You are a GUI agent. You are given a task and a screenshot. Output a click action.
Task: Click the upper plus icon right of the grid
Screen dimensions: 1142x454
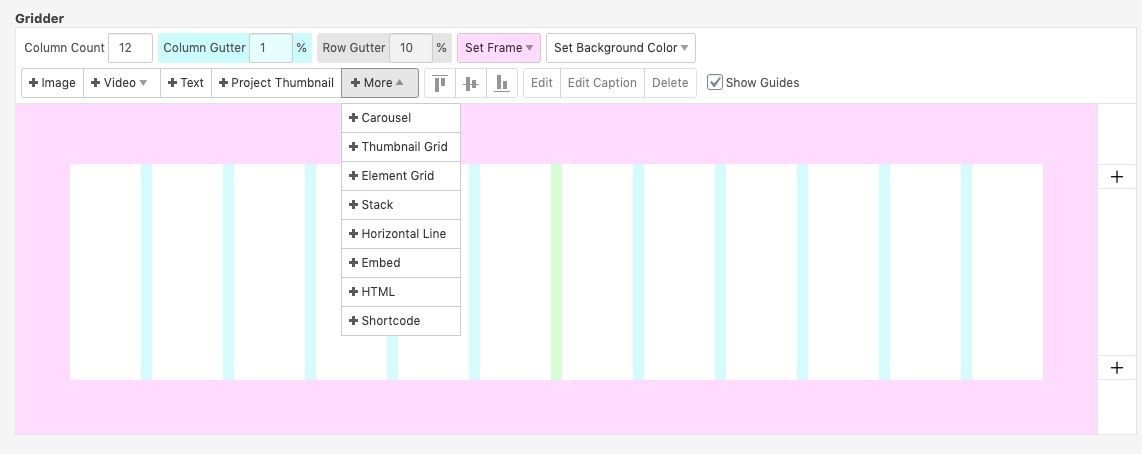point(1117,177)
